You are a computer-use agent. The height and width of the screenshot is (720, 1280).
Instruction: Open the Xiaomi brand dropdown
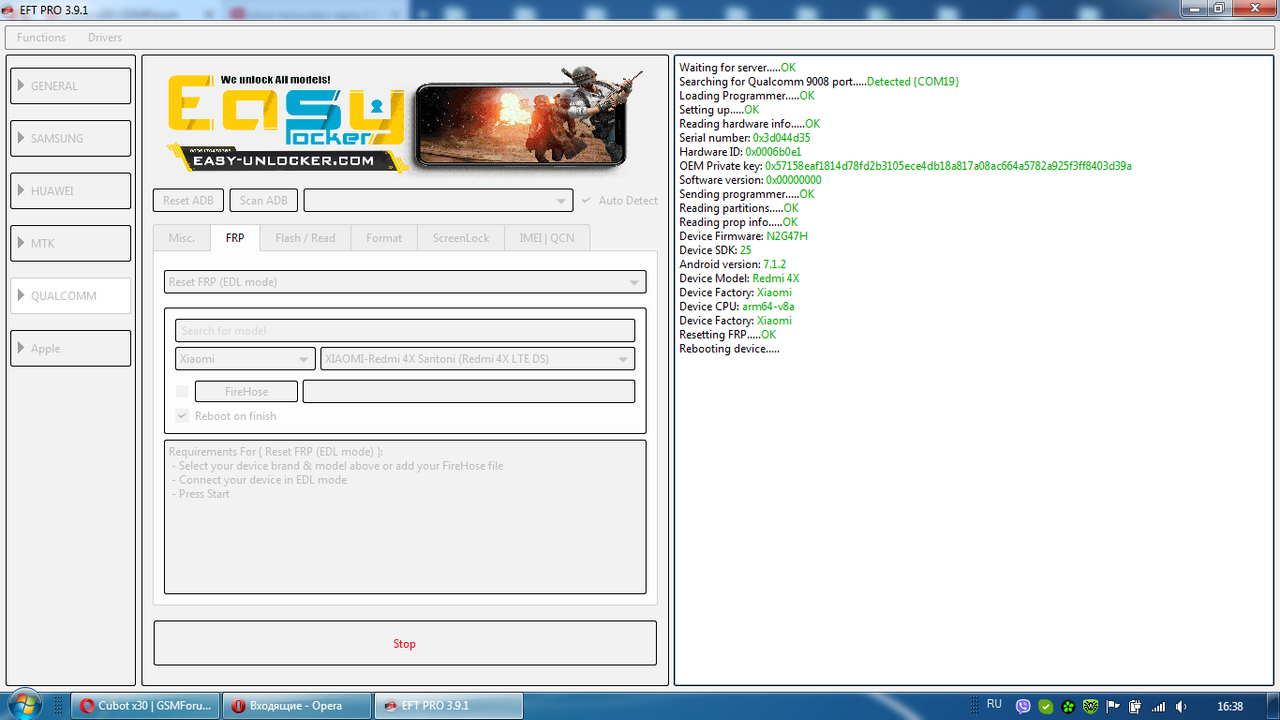(x=246, y=359)
